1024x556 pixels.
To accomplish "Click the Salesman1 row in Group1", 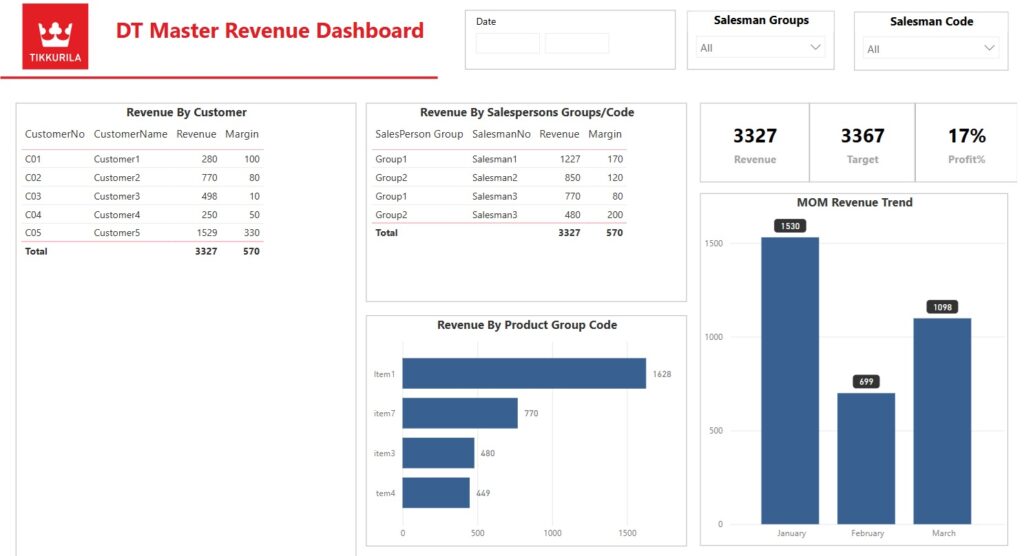I will coord(495,159).
